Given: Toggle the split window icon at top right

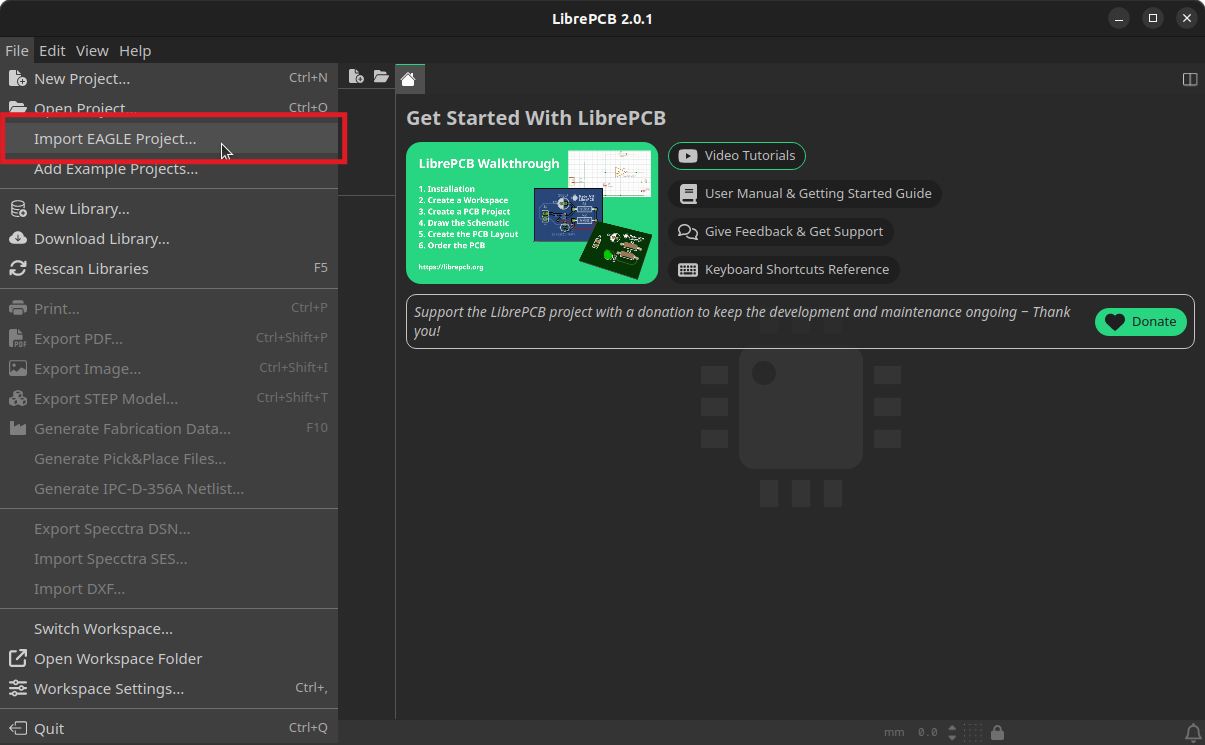Looking at the screenshot, I should 1190,79.
